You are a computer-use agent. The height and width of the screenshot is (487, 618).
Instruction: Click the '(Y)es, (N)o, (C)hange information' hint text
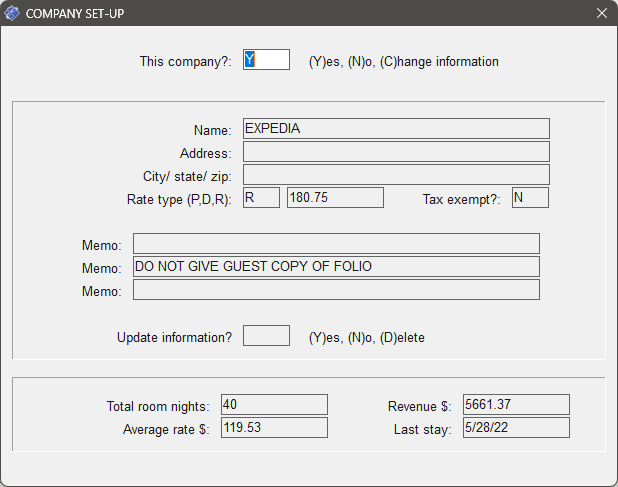tap(403, 61)
